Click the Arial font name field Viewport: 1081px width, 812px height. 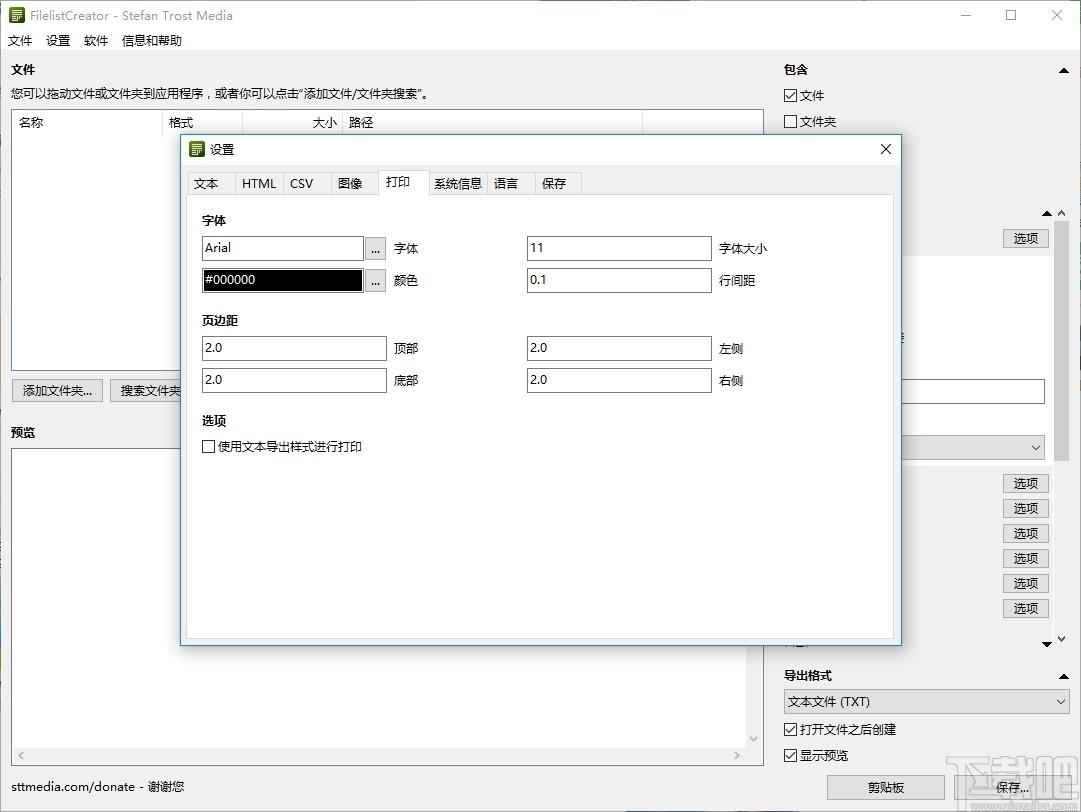[283, 248]
